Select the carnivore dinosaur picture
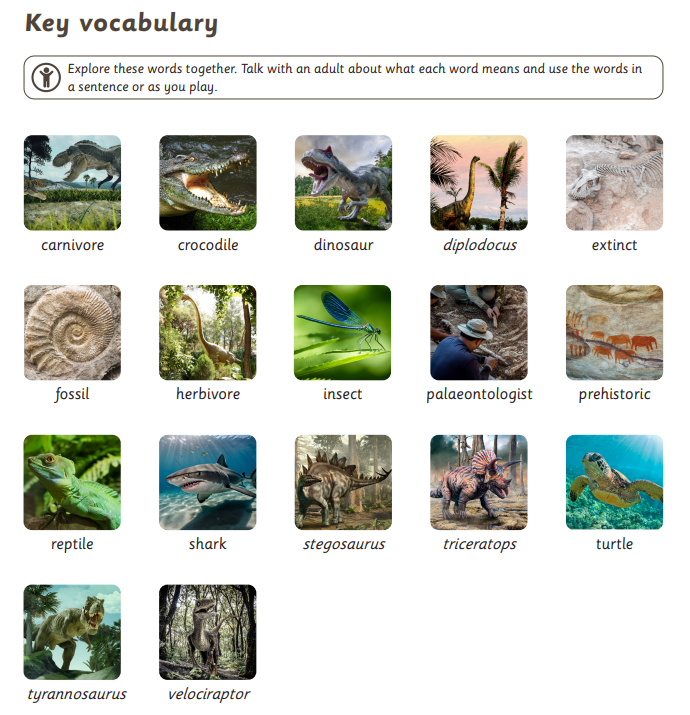 tap(73, 182)
